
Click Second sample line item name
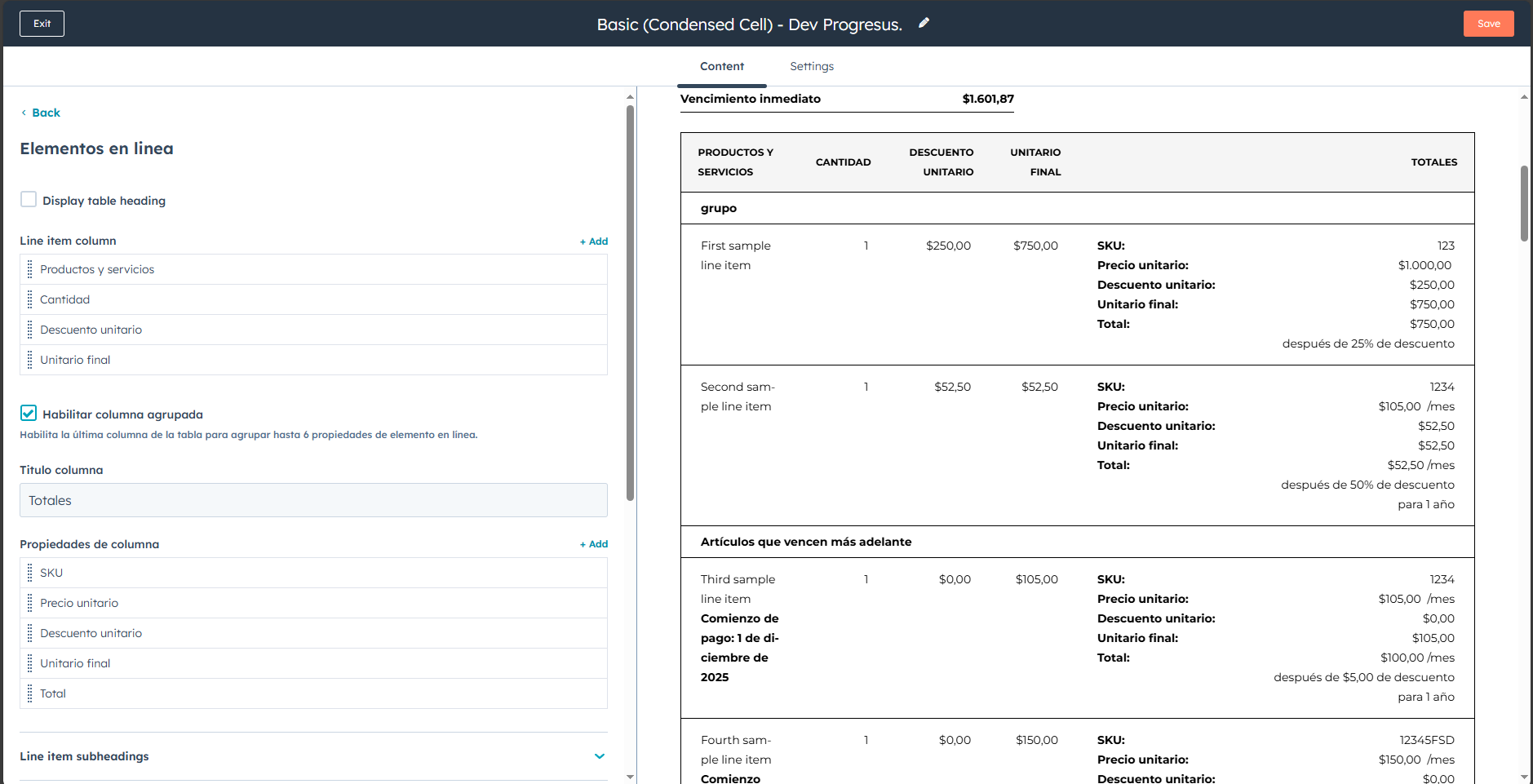pos(738,396)
